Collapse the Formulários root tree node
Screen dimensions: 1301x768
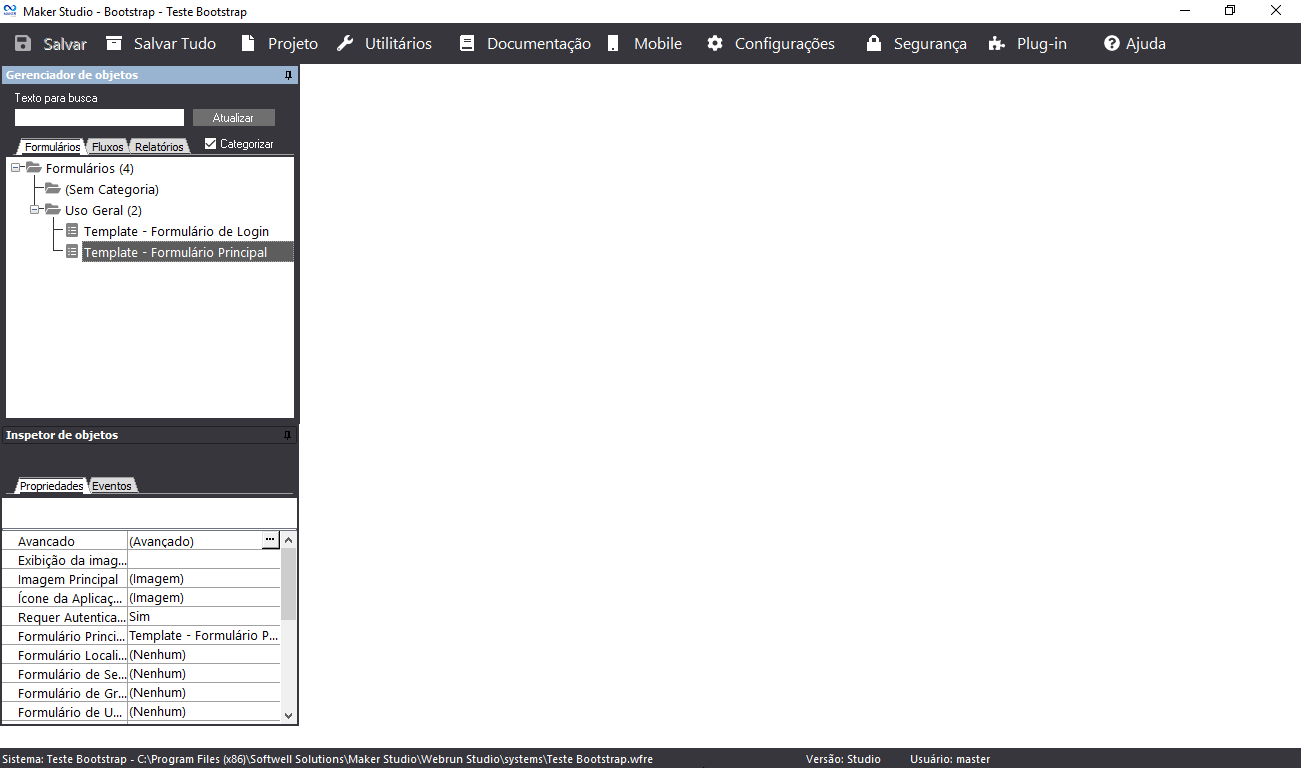coord(17,168)
